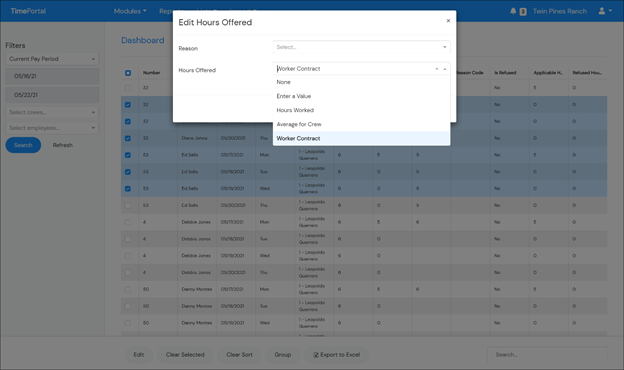Screen dimensions: 624x370
Task: Check the Debbie Jones 05/17/2021 row checkbox
Action: 128,222
